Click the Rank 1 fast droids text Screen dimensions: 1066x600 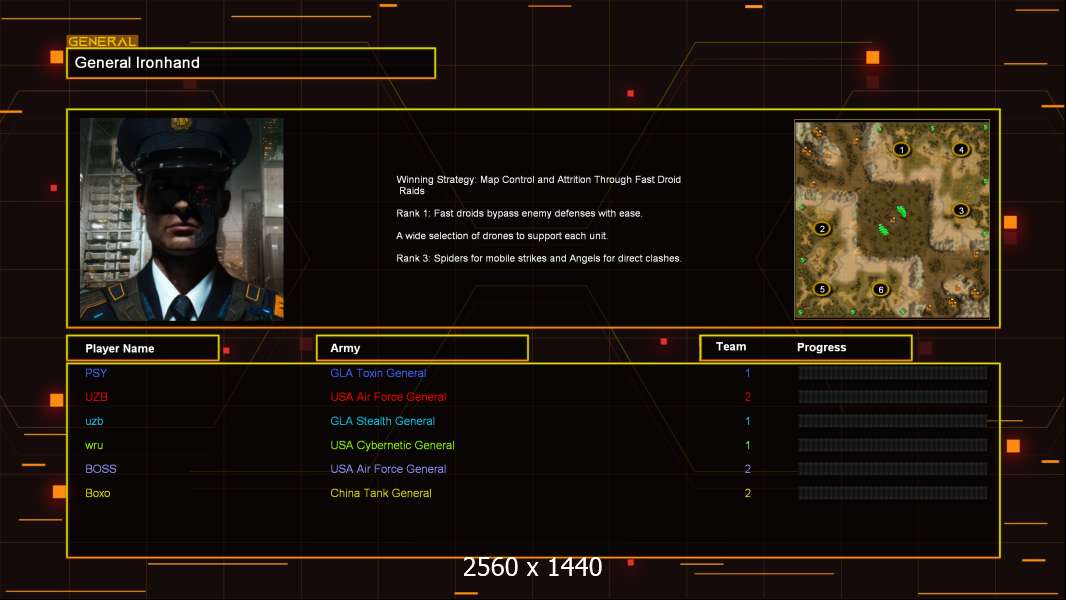click(x=519, y=213)
